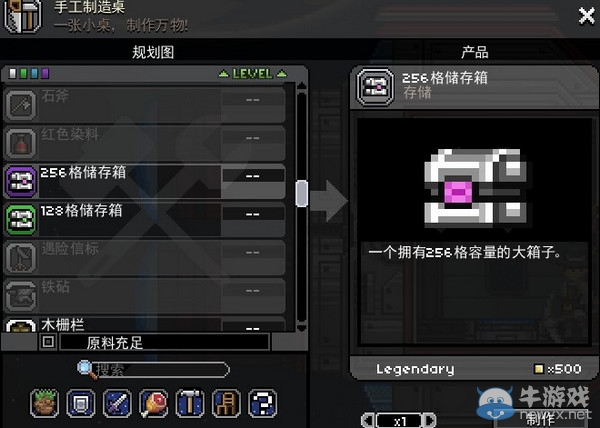Click the 搜索 search input field

(161, 370)
